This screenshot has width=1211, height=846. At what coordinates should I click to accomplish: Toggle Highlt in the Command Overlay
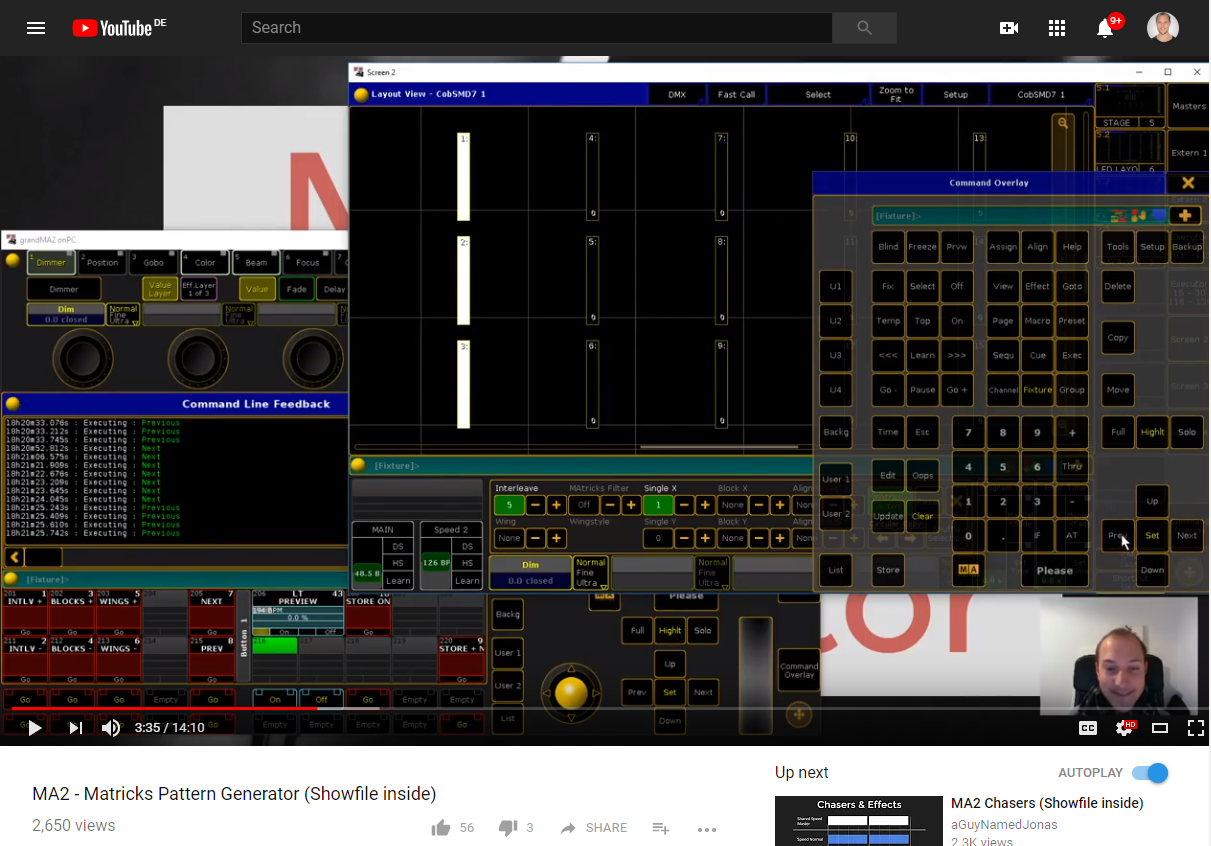coord(1152,433)
